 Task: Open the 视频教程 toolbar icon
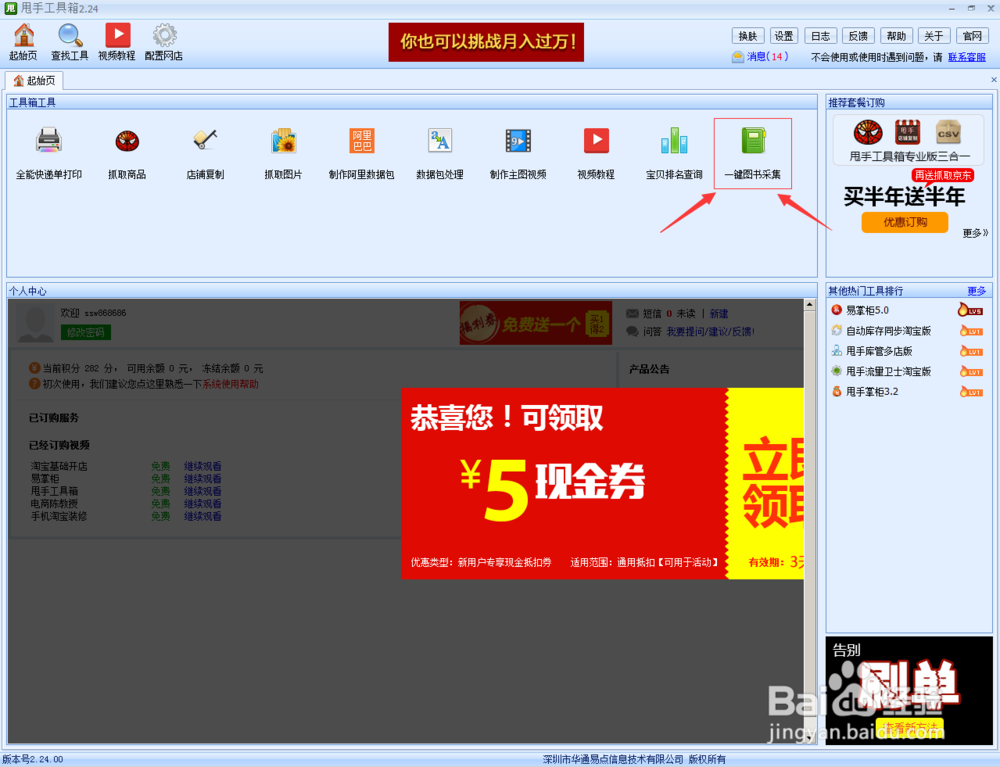point(117,41)
